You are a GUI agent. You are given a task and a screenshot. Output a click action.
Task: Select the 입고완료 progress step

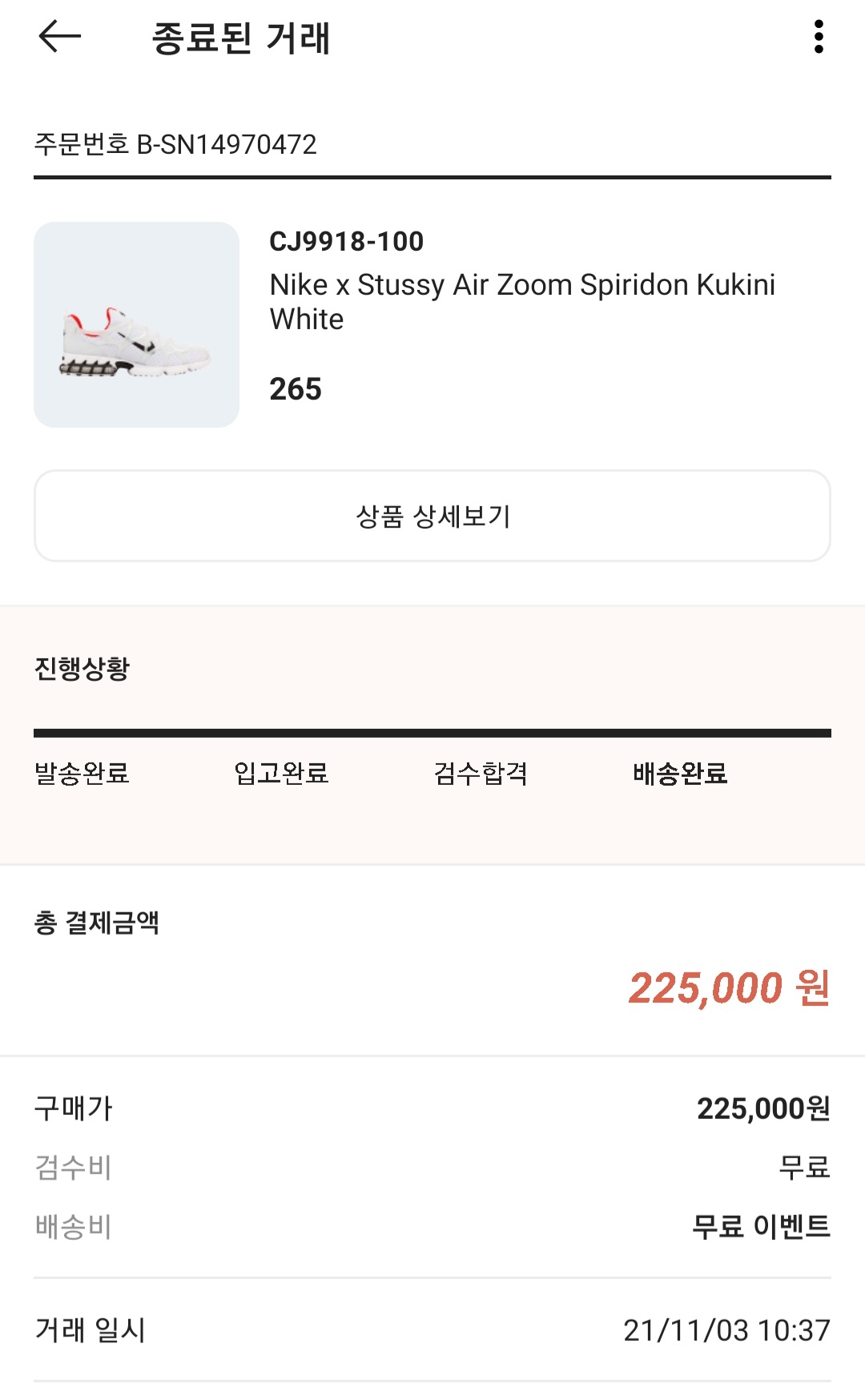tap(281, 774)
